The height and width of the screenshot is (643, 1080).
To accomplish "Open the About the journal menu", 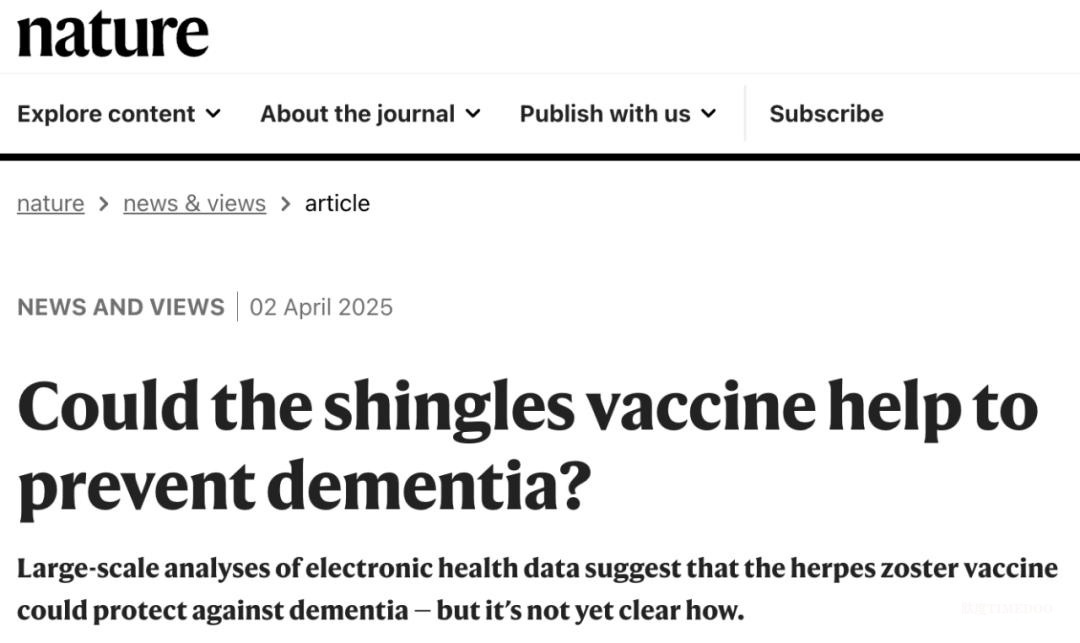I will pyautogui.click(x=357, y=114).
